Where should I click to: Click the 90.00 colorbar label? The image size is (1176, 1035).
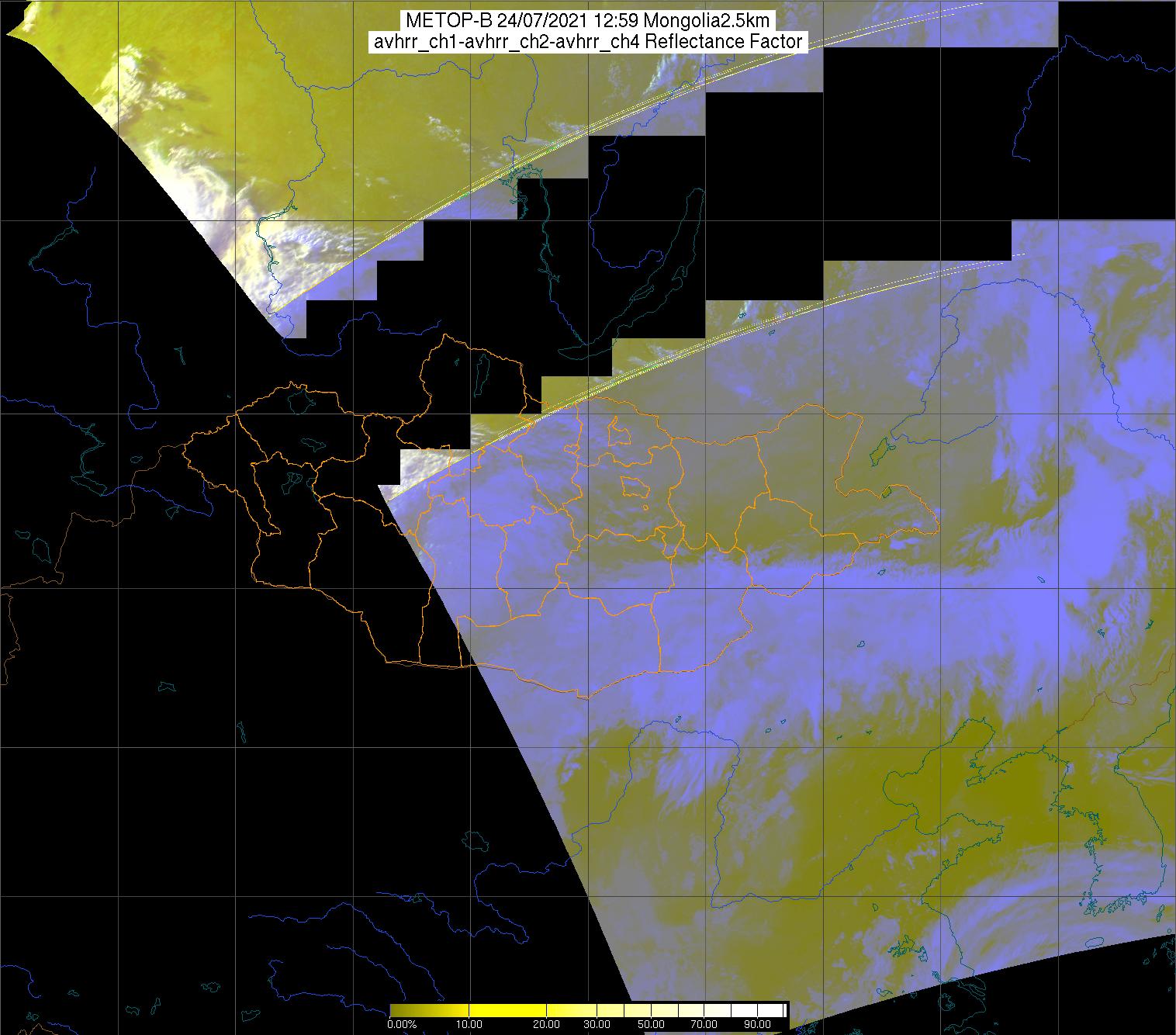point(757,1025)
